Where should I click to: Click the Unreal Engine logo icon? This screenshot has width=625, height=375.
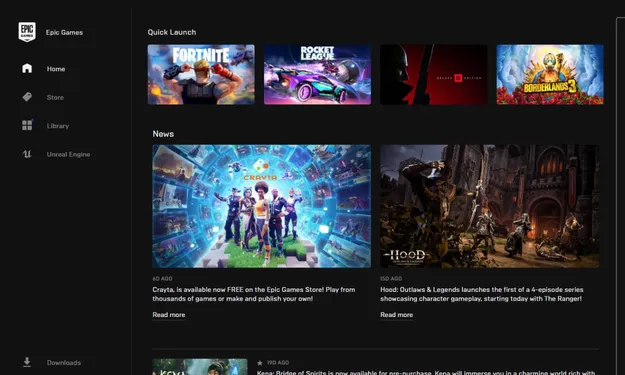[x=27, y=154]
